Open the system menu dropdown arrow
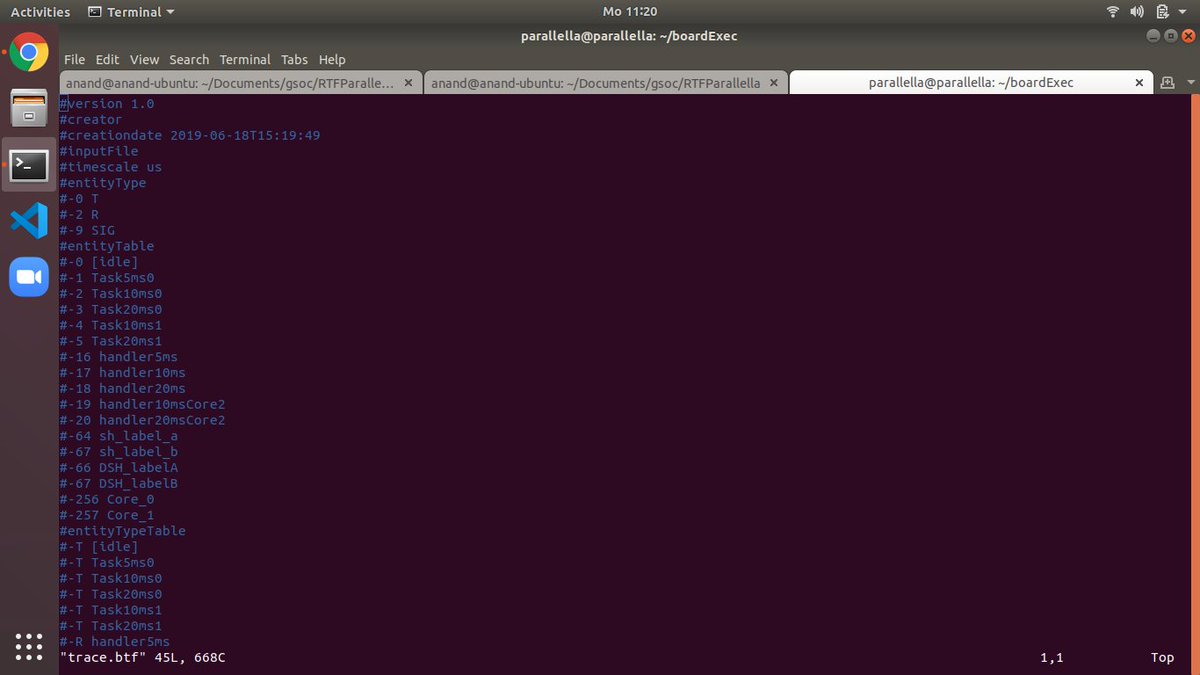The width and height of the screenshot is (1200, 675). click(x=1183, y=12)
